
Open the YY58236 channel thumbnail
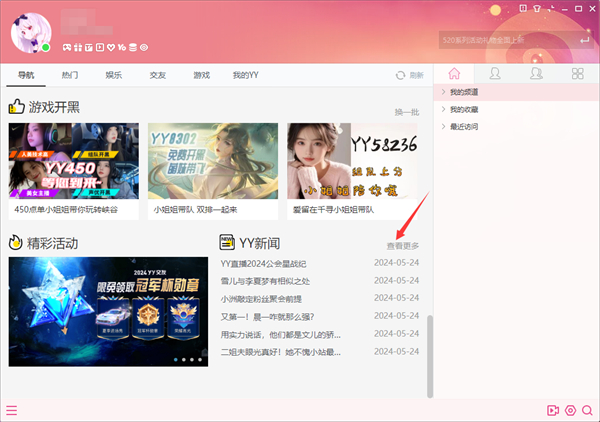[x=352, y=161]
